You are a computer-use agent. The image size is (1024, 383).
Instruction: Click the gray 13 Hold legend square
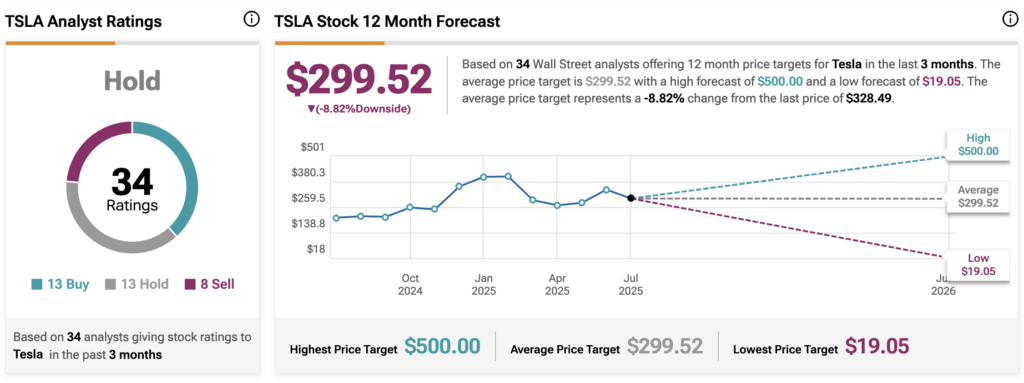coord(111,284)
